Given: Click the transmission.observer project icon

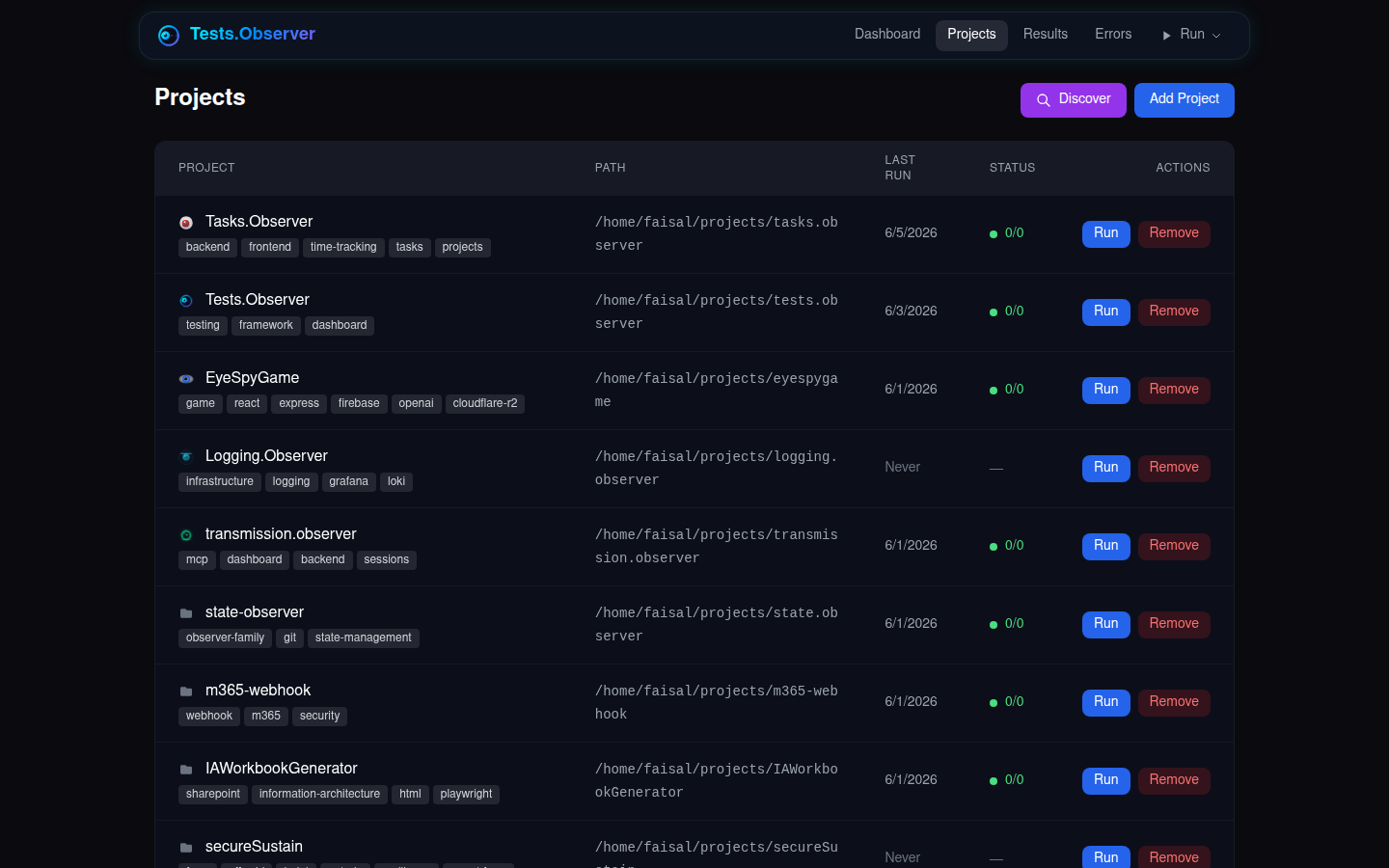Looking at the screenshot, I should (x=186, y=535).
